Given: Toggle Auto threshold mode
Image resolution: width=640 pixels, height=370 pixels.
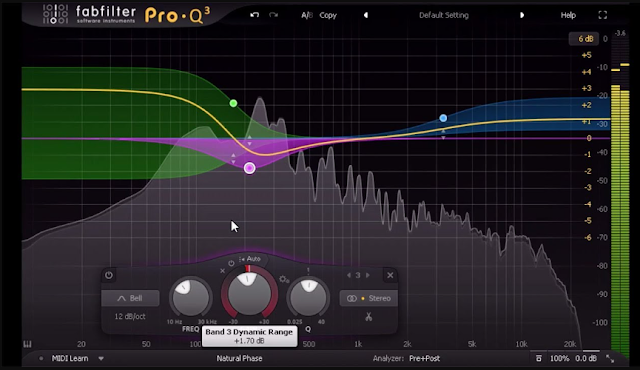Looking at the screenshot, I should (x=249, y=259).
